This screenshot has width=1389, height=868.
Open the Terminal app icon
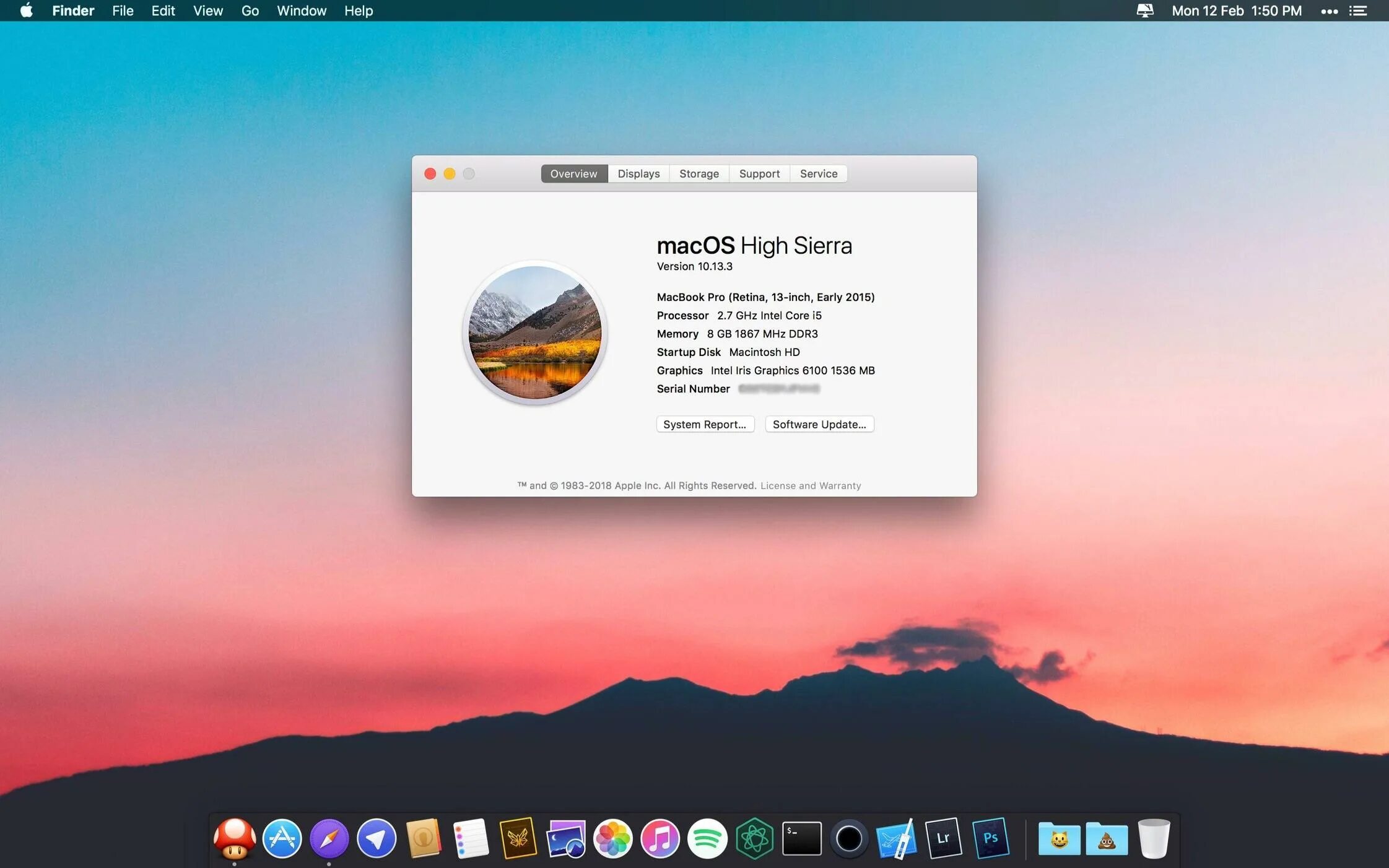tap(801, 839)
